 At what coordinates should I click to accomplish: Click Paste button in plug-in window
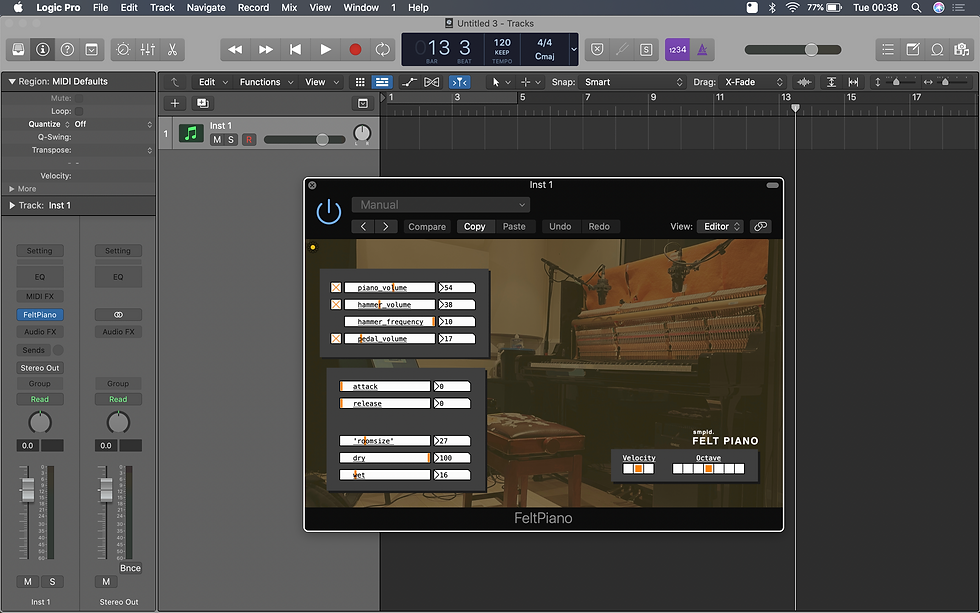click(514, 226)
